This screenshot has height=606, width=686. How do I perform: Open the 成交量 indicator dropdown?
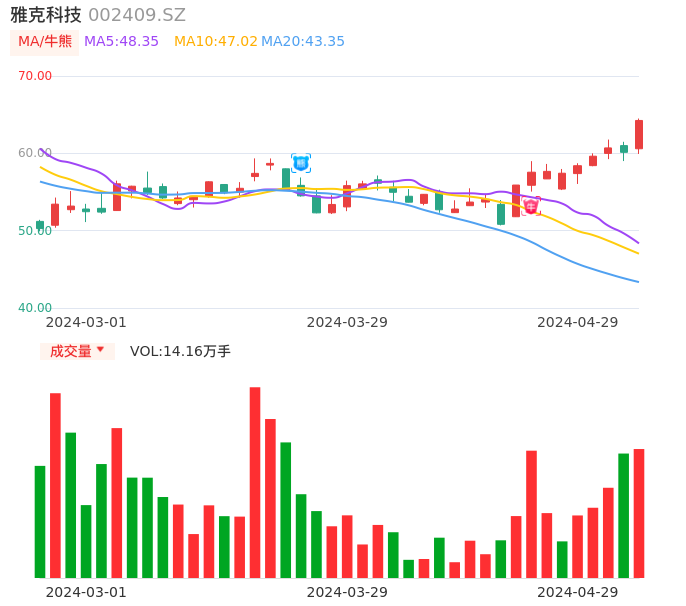pos(77,351)
